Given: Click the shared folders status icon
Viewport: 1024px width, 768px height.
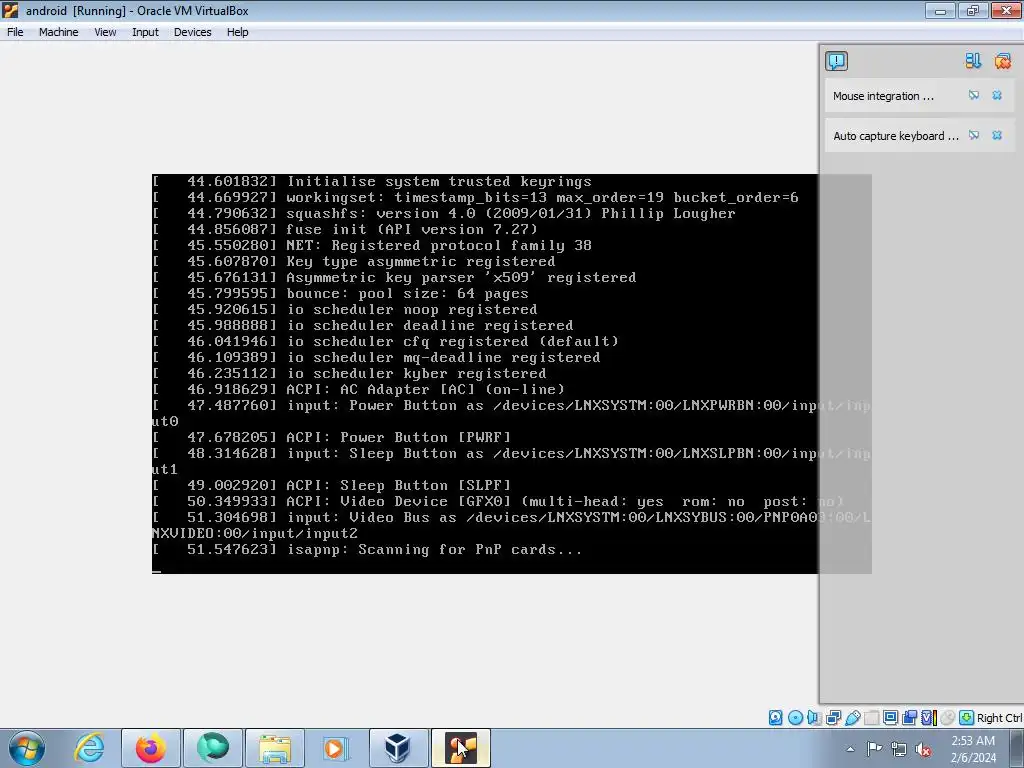Looking at the screenshot, I should pos(871,718).
